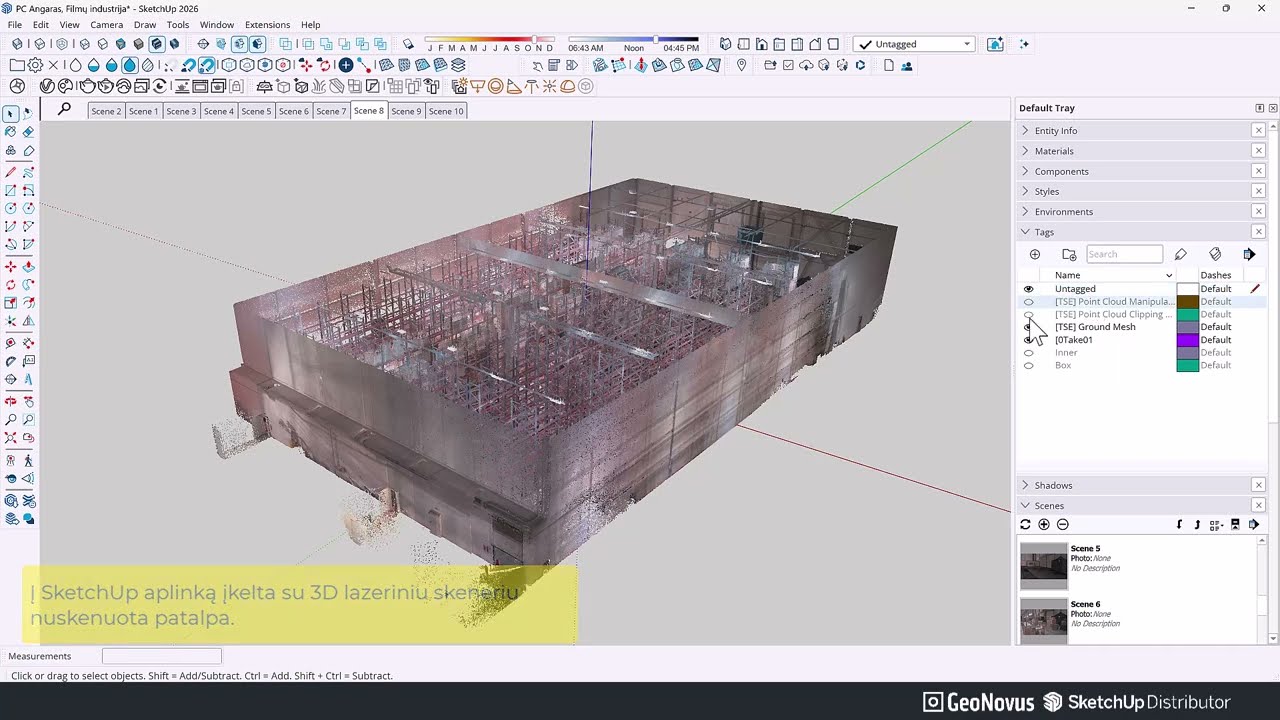The height and width of the screenshot is (720, 1280).
Task: Expand the Entity Info panel
Action: coord(1025,131)
